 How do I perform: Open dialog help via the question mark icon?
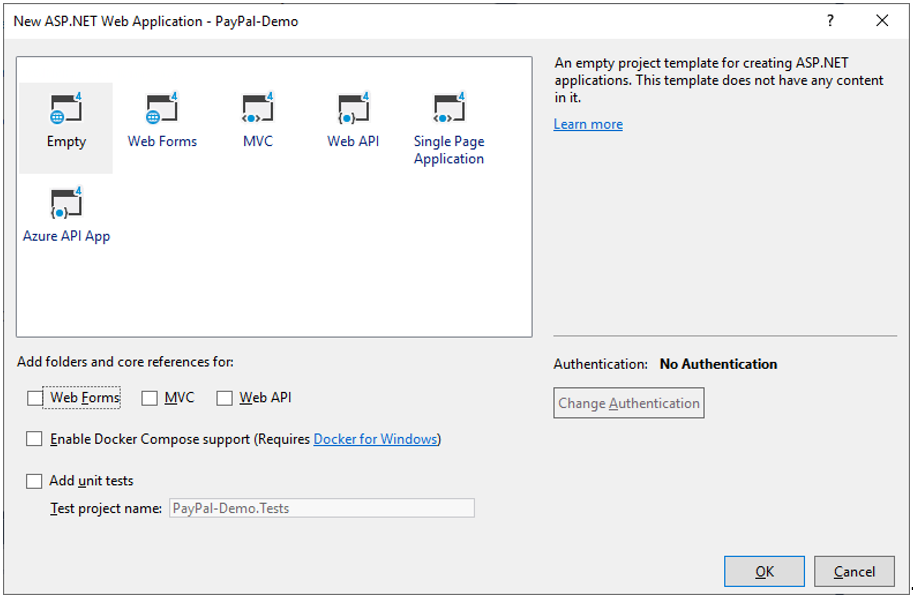(830, 21)
